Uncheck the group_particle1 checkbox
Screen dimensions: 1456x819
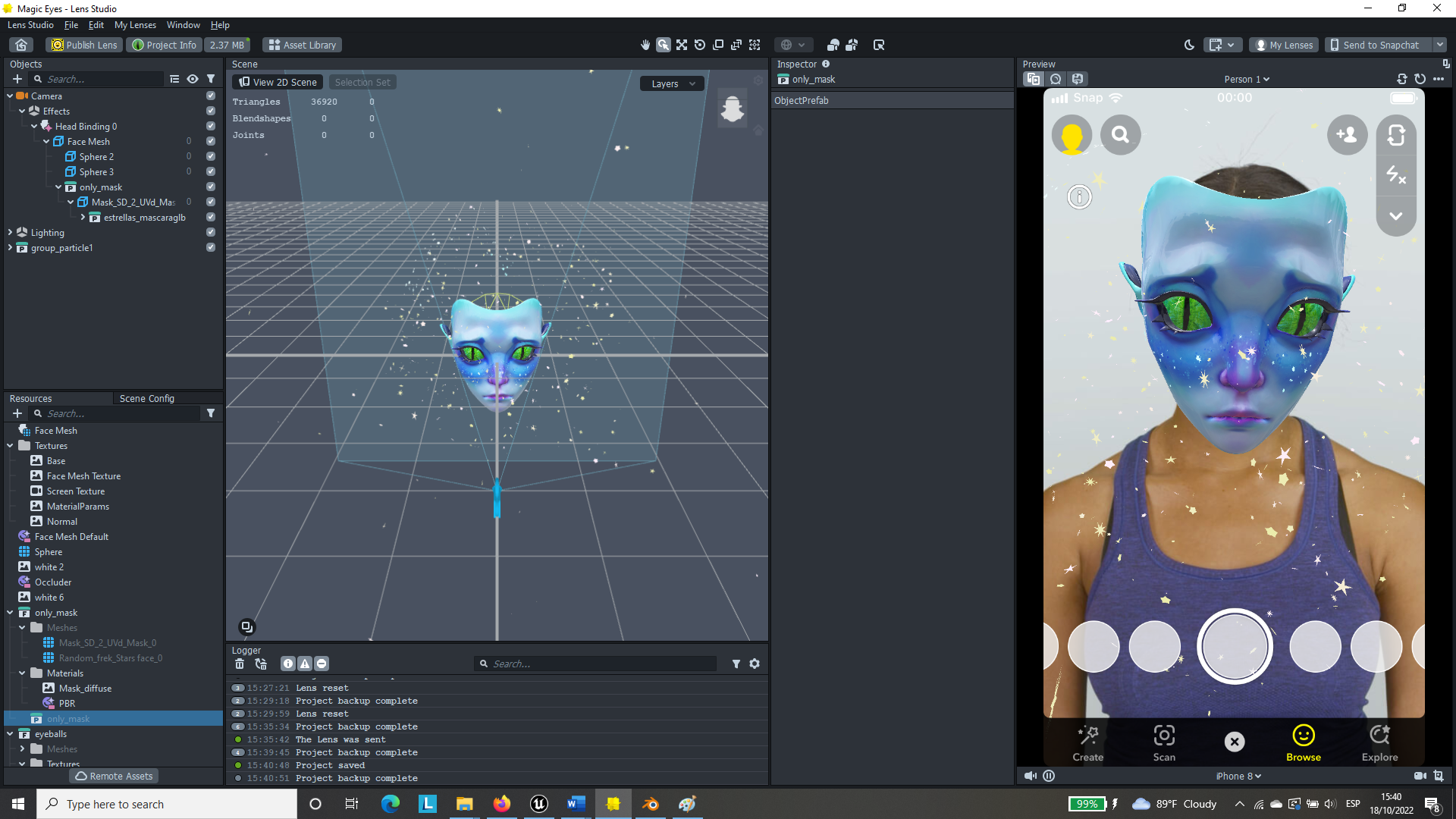211,248
